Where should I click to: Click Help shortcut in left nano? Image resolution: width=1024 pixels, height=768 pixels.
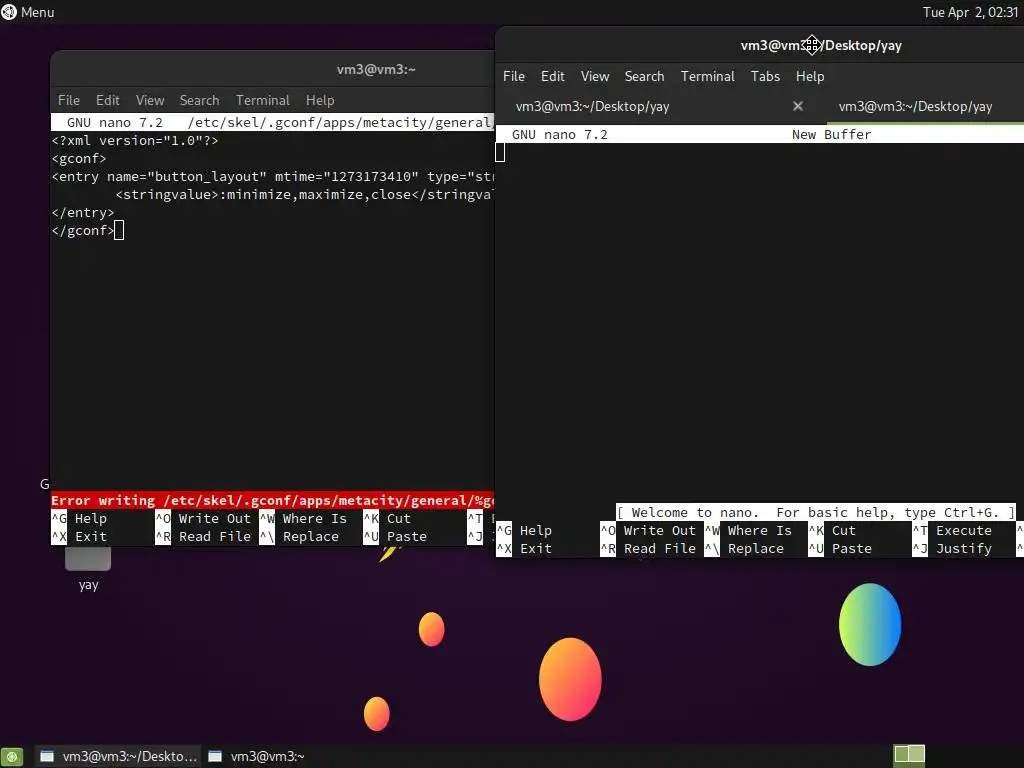click(x=80, y=519)
